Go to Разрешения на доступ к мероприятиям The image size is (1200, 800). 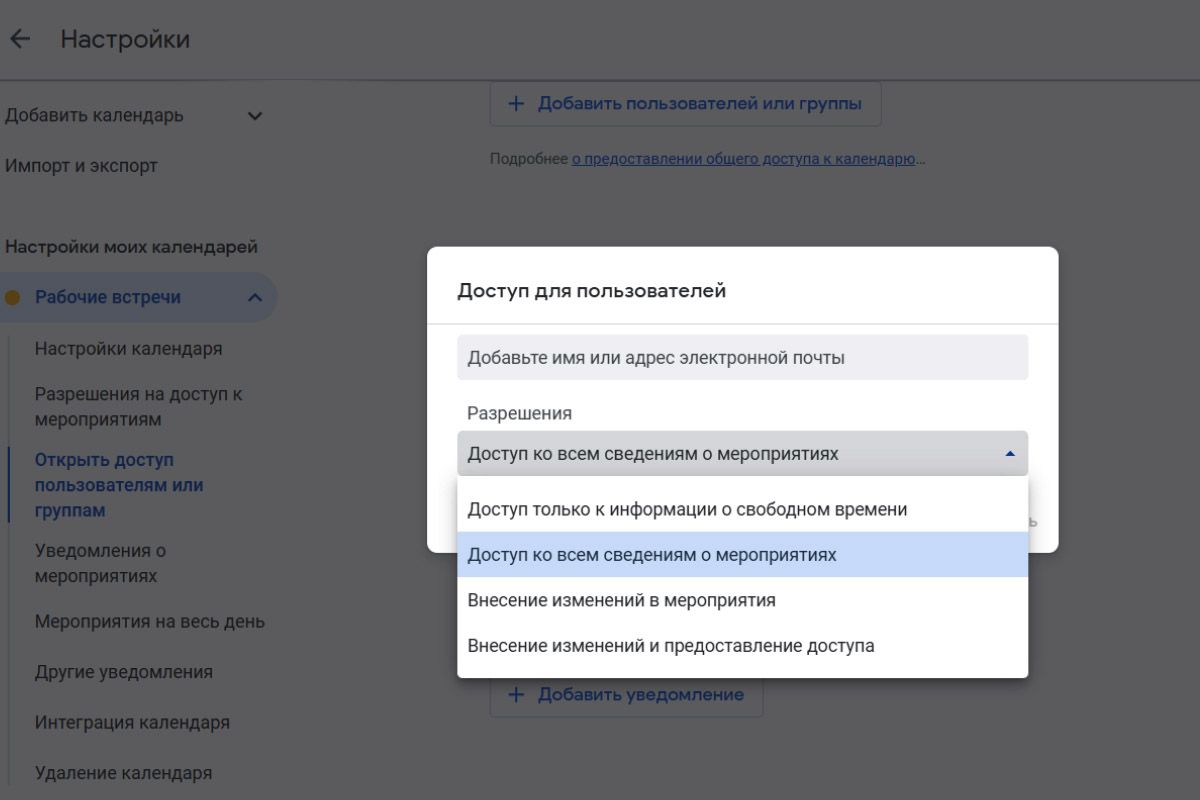139,407
